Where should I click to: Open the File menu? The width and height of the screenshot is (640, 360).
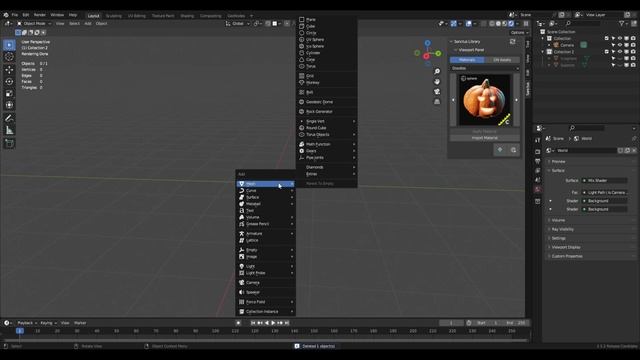(15, 15)
